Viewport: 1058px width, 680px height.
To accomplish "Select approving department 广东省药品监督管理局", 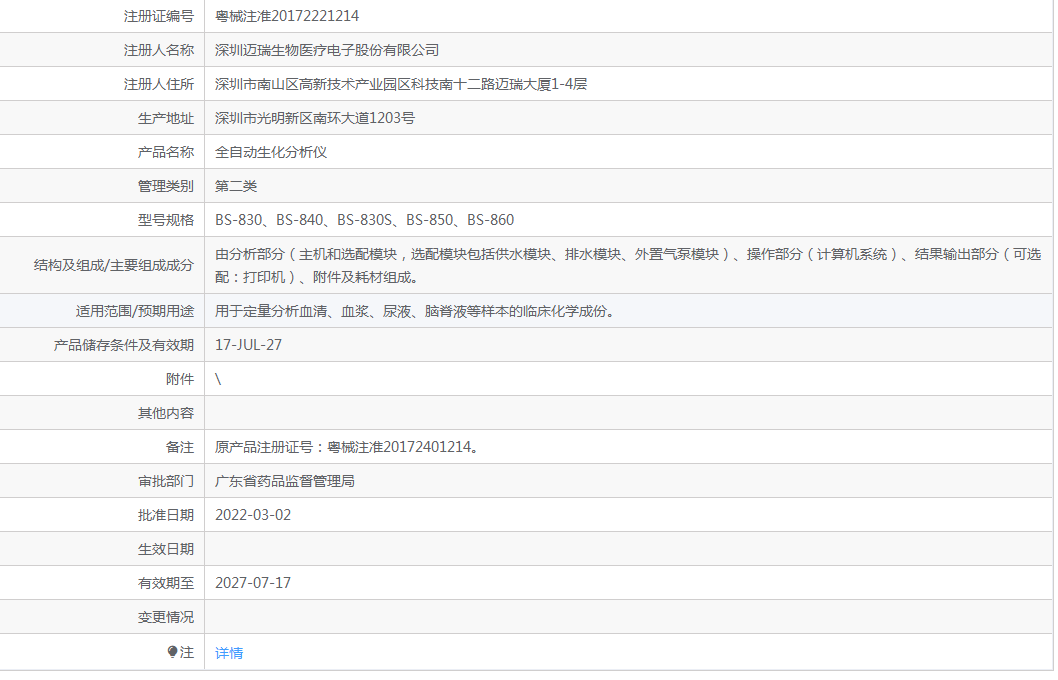I will 285,481.
